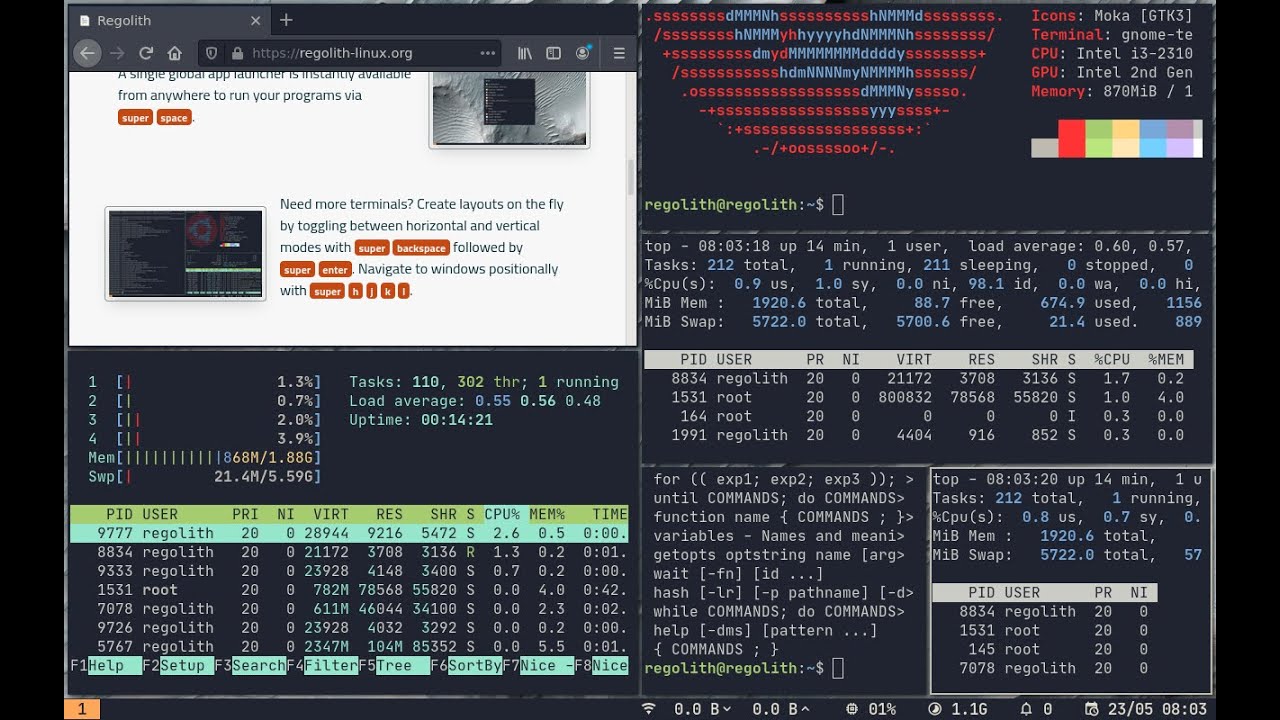Image resolution: width=1280 pixels, height=720 pixels.
Task: Click the htop CPU 4 usage bar
Action: pos(205,439)
